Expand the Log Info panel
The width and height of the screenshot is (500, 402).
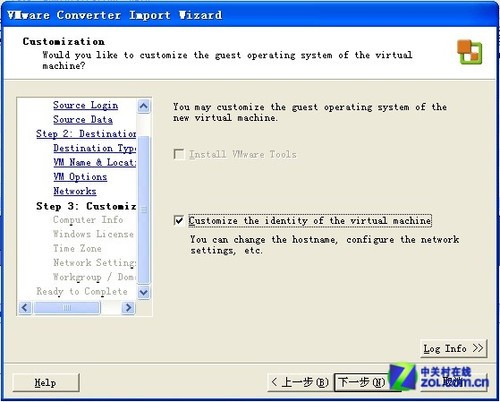pyautogui.click(x=453, y=349)
